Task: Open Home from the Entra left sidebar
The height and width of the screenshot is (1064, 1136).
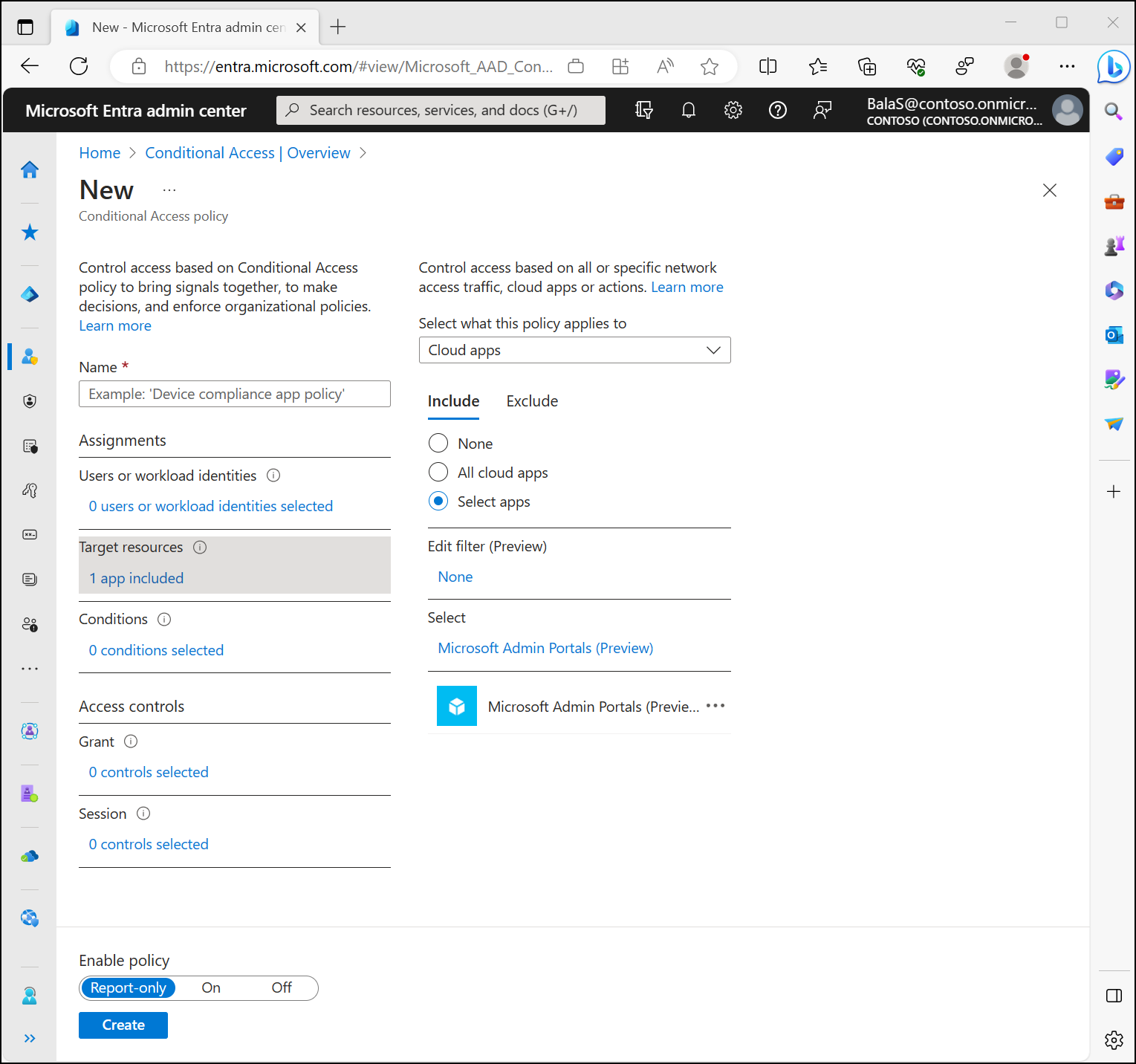Action: pyautogui.click(x=30, y=169)
